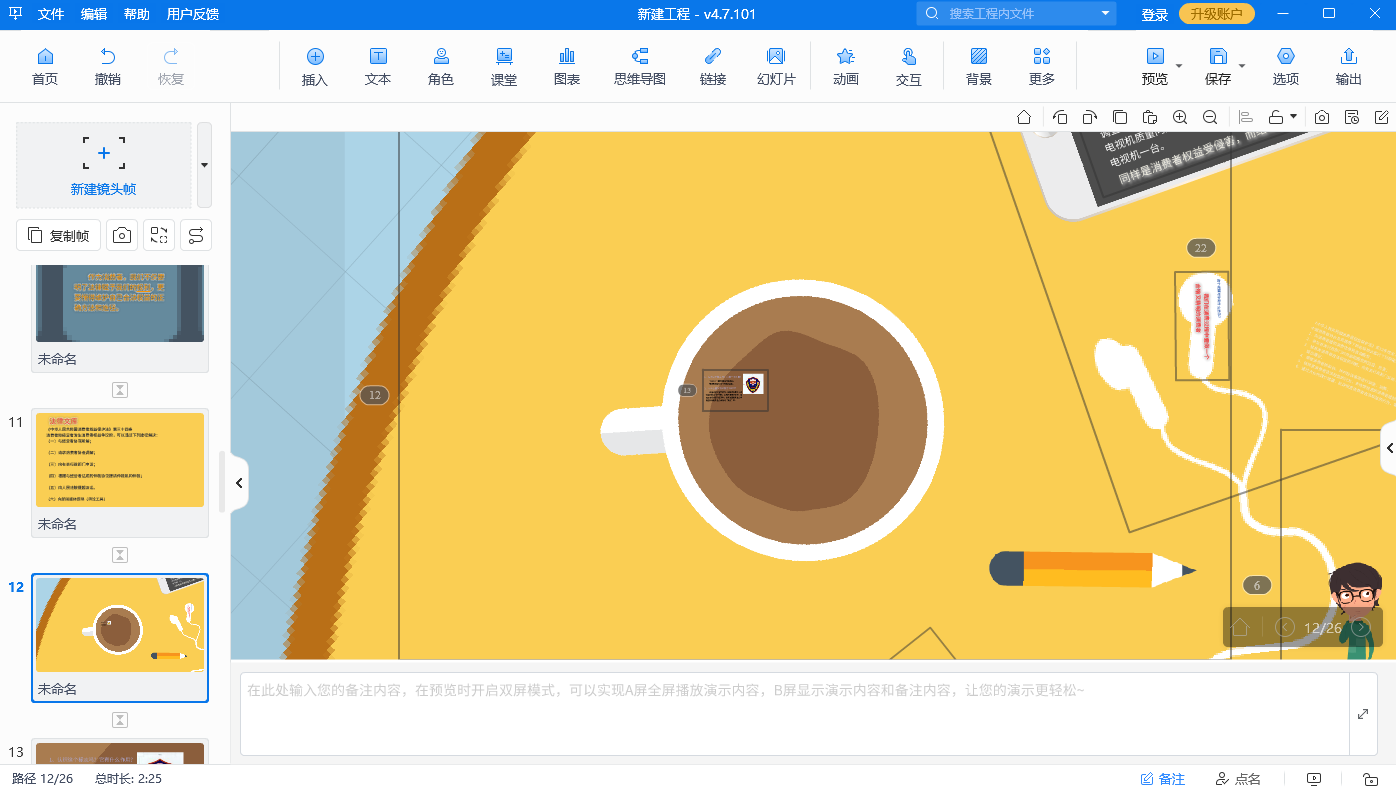Click the 登录 login link
This screenshot has width=1396, height=790.
[1155, 14]
